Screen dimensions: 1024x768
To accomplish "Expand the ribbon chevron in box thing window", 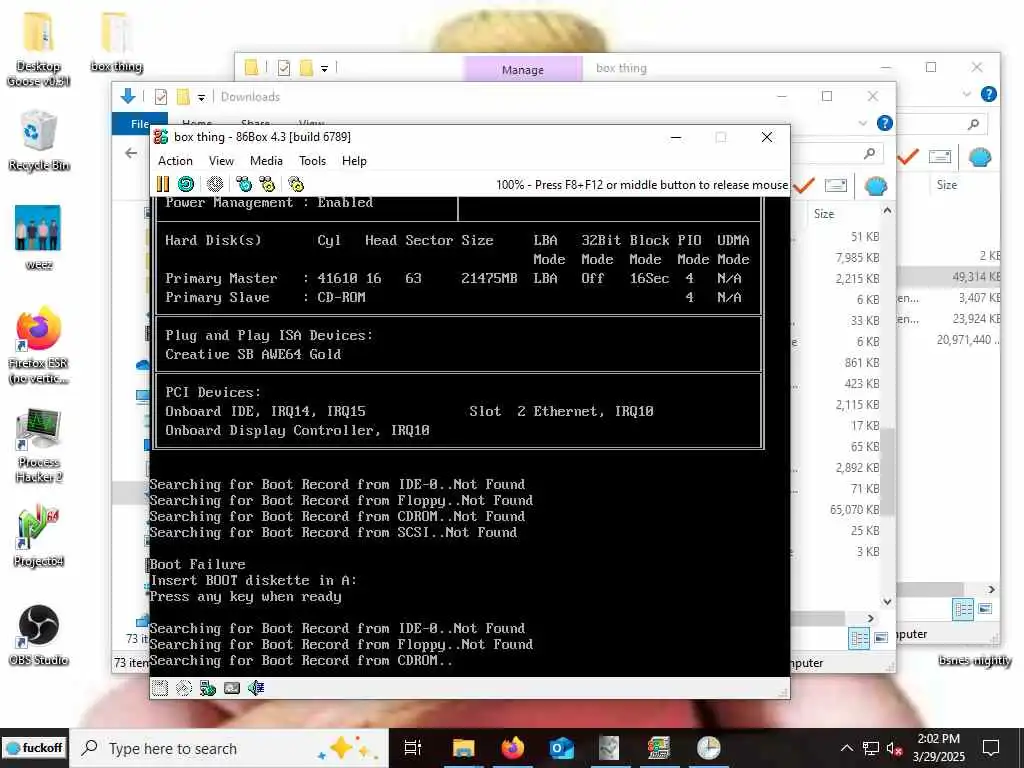I will point(967,94).
